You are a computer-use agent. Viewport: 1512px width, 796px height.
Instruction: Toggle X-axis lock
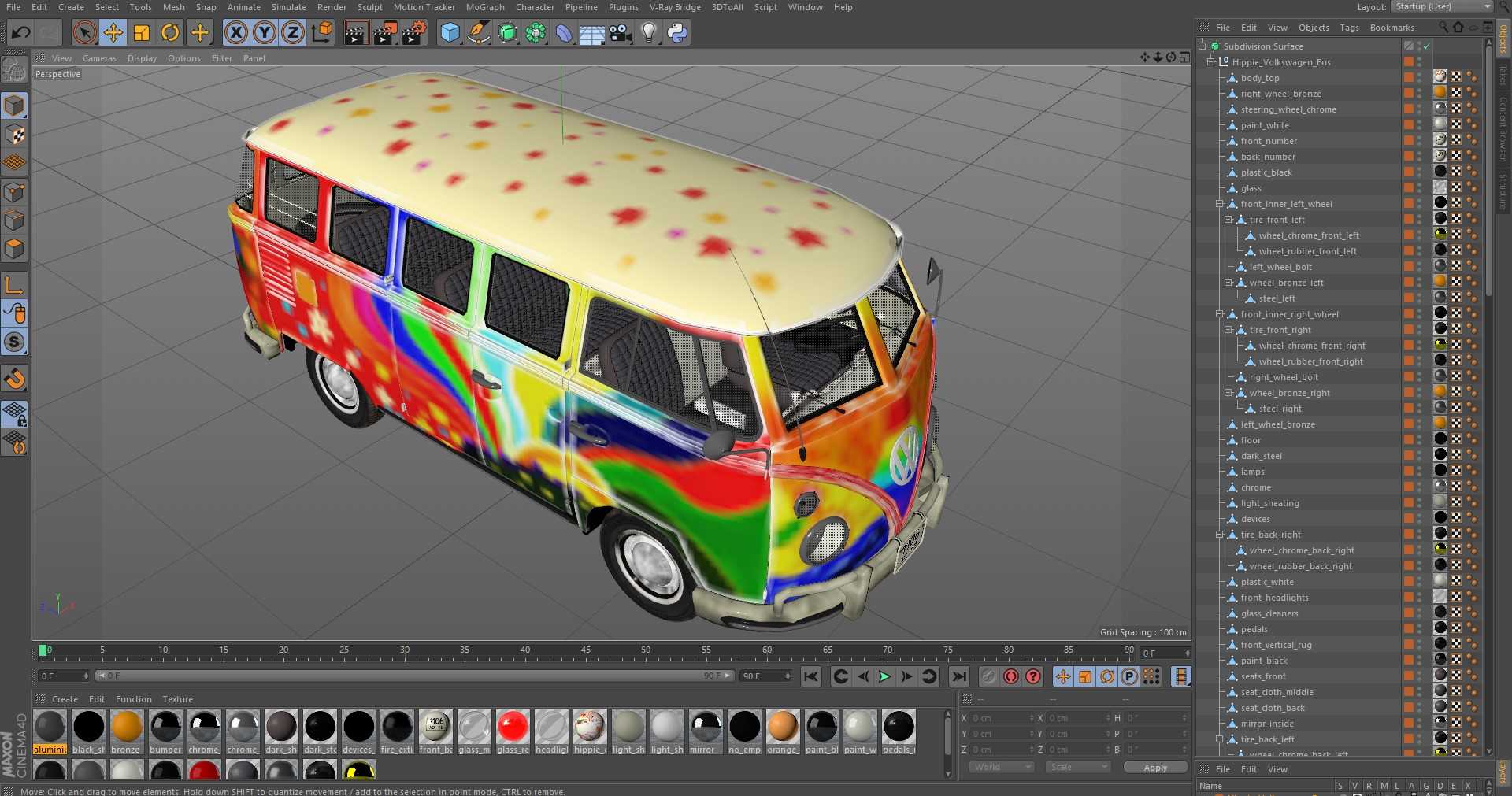235,32
